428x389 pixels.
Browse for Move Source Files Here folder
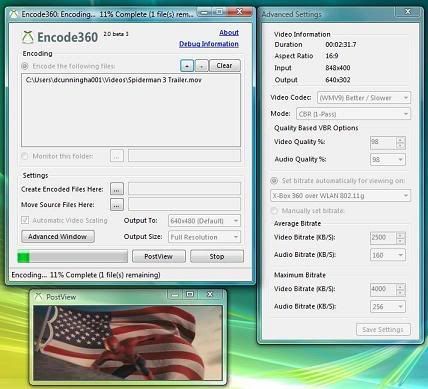[x=117, y=205]
